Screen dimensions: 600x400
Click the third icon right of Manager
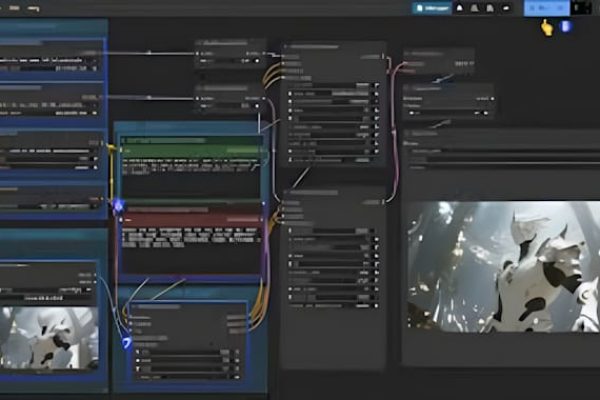pos(490,8)
